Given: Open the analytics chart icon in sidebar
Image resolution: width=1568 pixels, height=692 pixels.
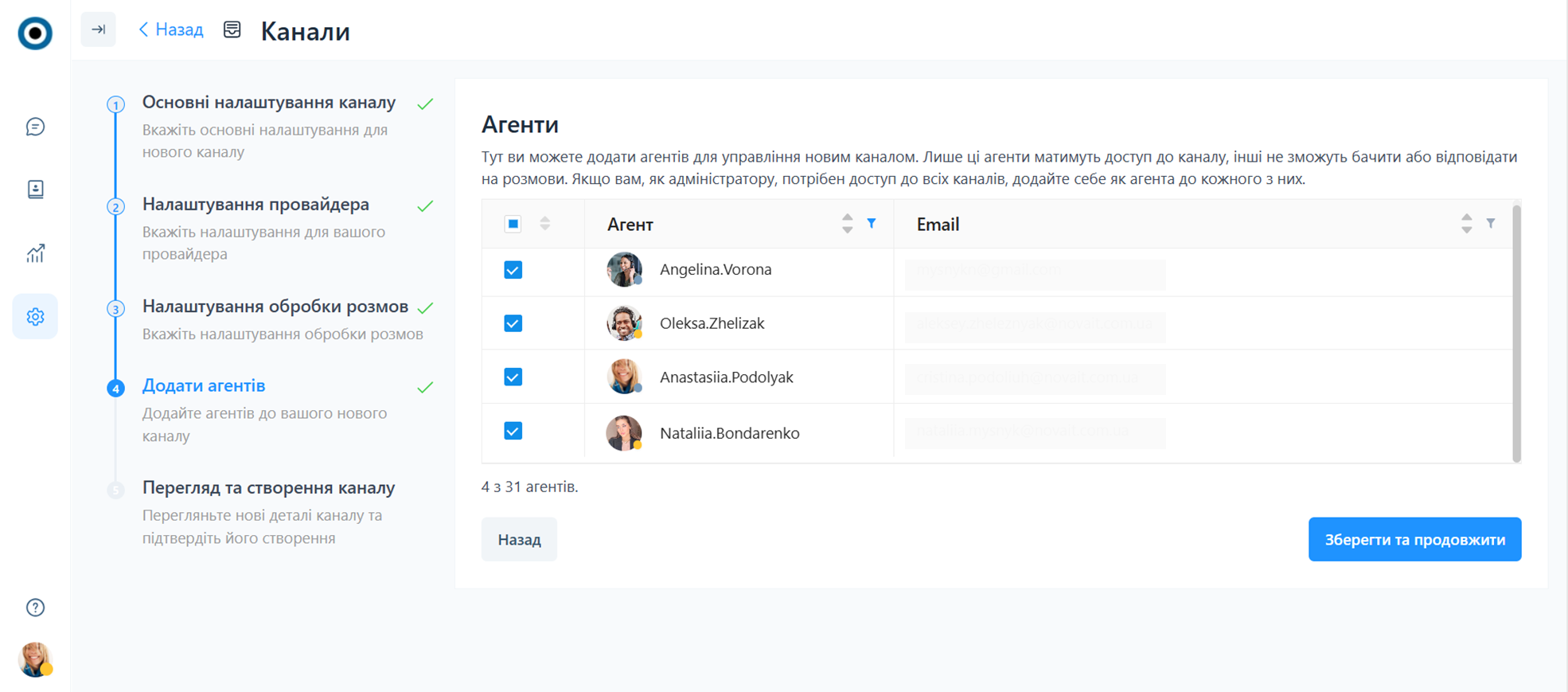Looking at the screenshot, I should pos(35,253).
